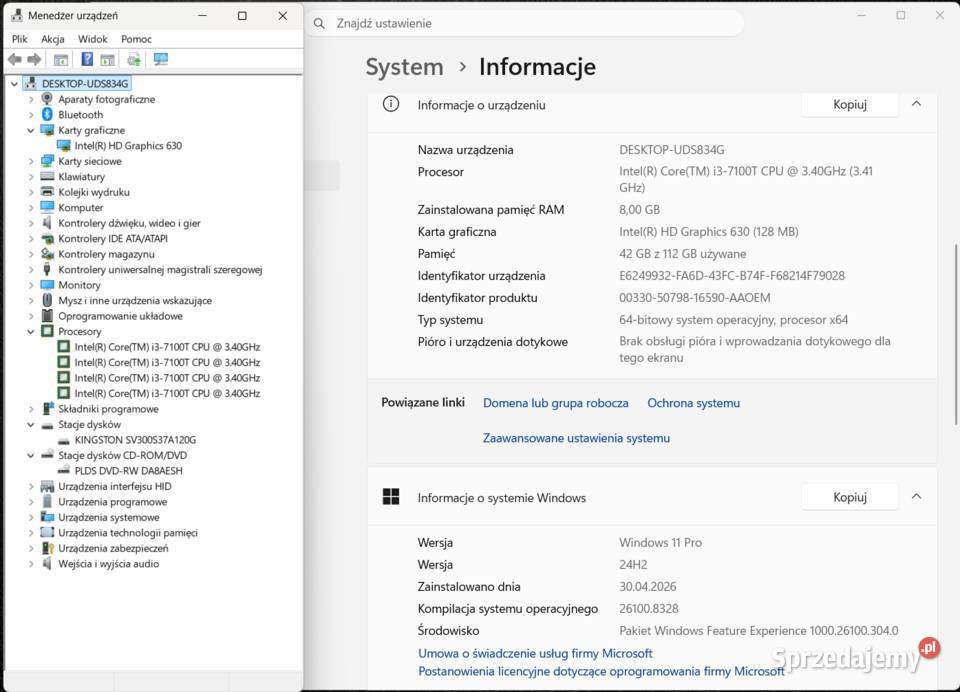Click the Wejścia i wyjścia audio icon
960x692 pixels.
click(x=47, y=563)
